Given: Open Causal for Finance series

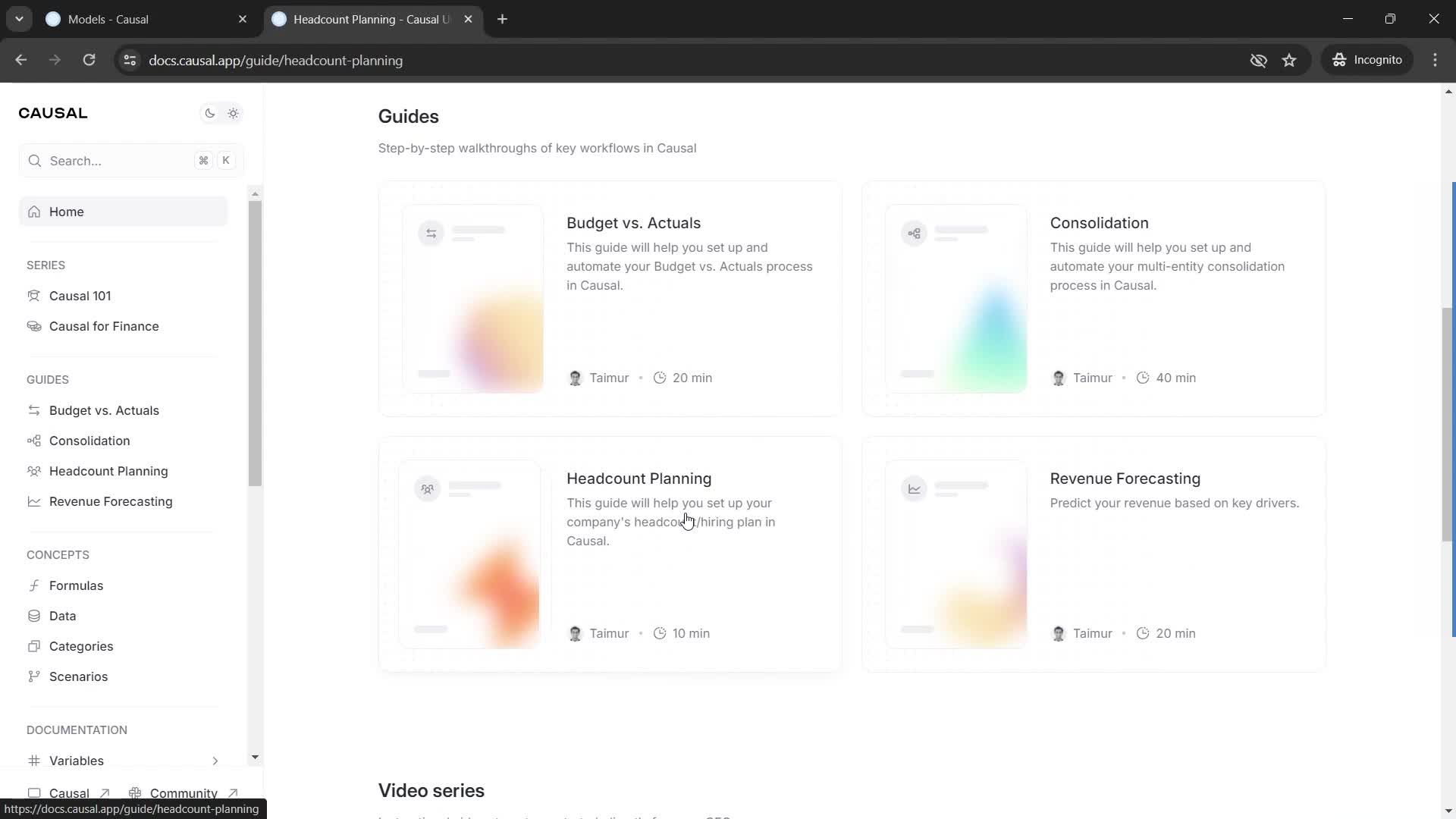Looking at the screenshot, I should [x=104, y=326].
